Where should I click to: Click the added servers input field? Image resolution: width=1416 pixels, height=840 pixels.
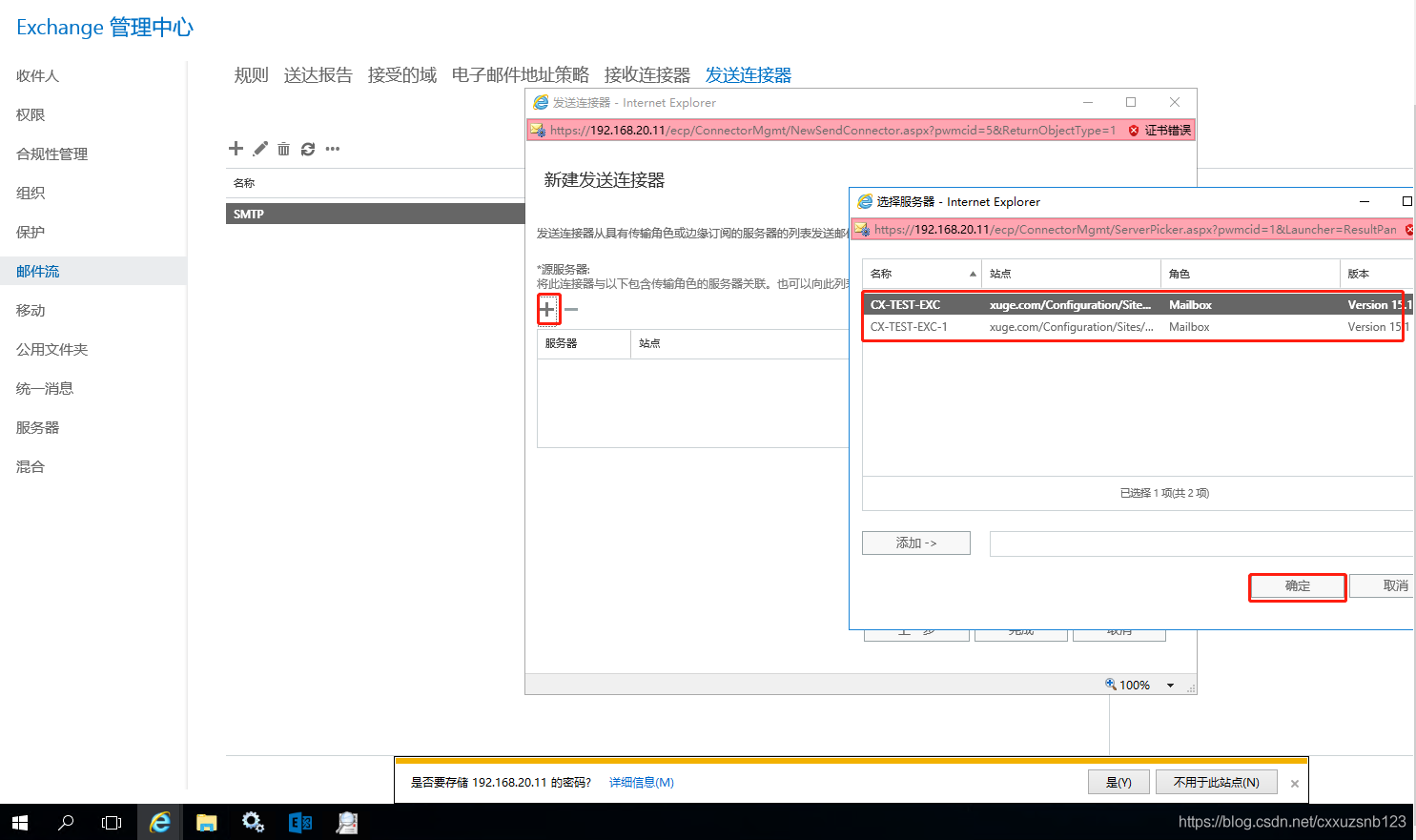click(1202, 543)
